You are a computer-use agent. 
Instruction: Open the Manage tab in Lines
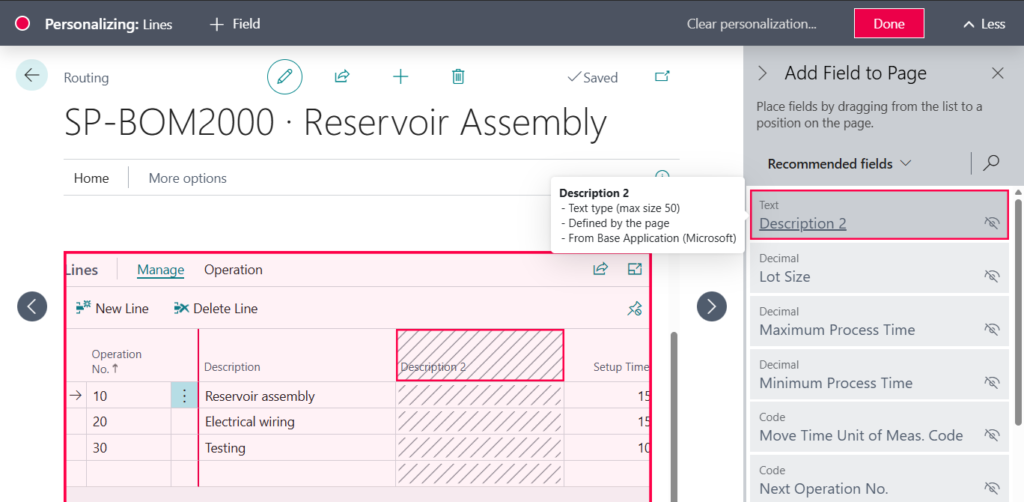[x=160, y=270]
